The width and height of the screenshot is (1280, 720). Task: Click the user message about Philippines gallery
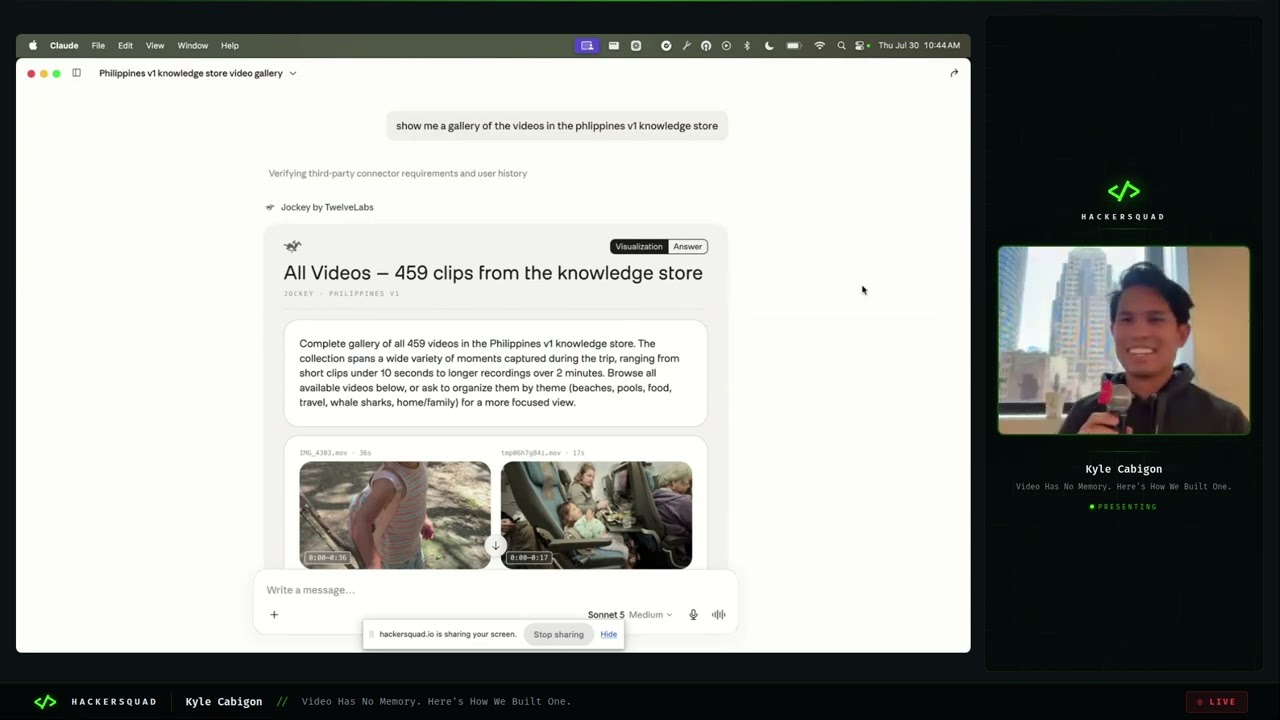(557, 126)
